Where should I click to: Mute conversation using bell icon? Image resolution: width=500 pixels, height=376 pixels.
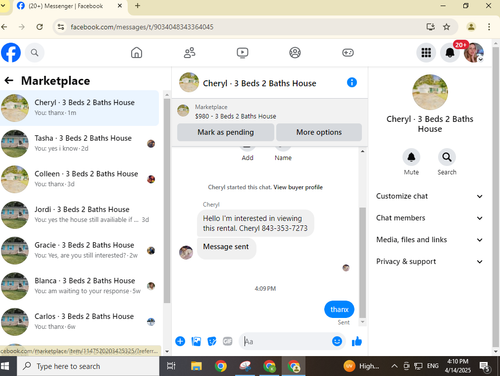(x=411, y=157)
